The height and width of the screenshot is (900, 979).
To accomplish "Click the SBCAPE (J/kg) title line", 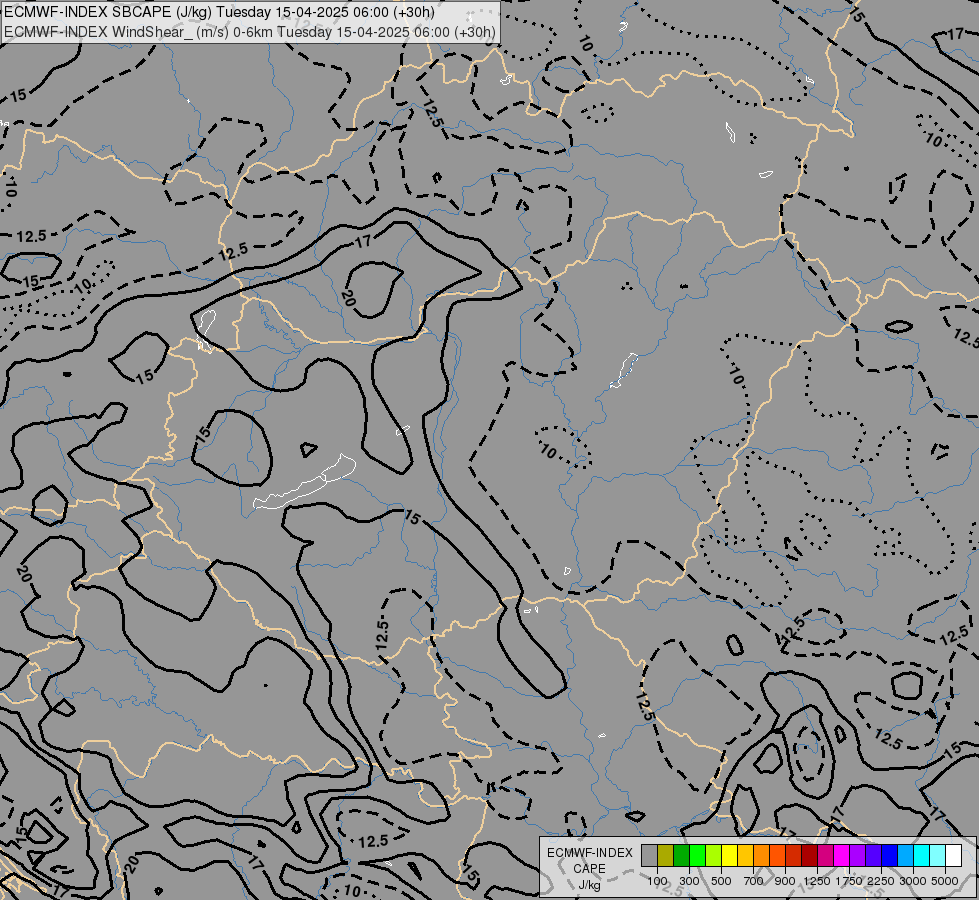I will click(219, 12).
